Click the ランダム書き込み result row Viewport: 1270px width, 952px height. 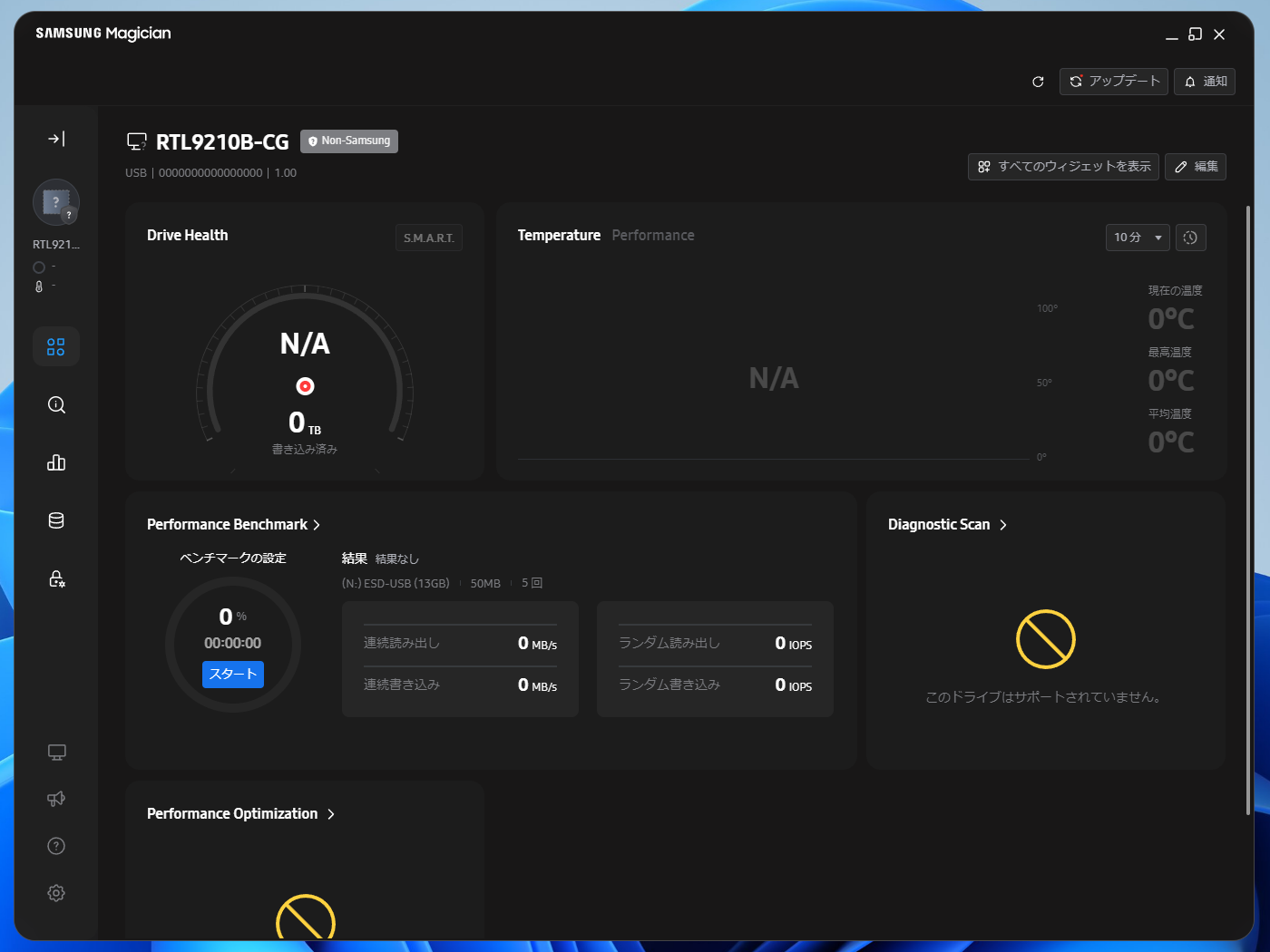click(x=715, y=685)
